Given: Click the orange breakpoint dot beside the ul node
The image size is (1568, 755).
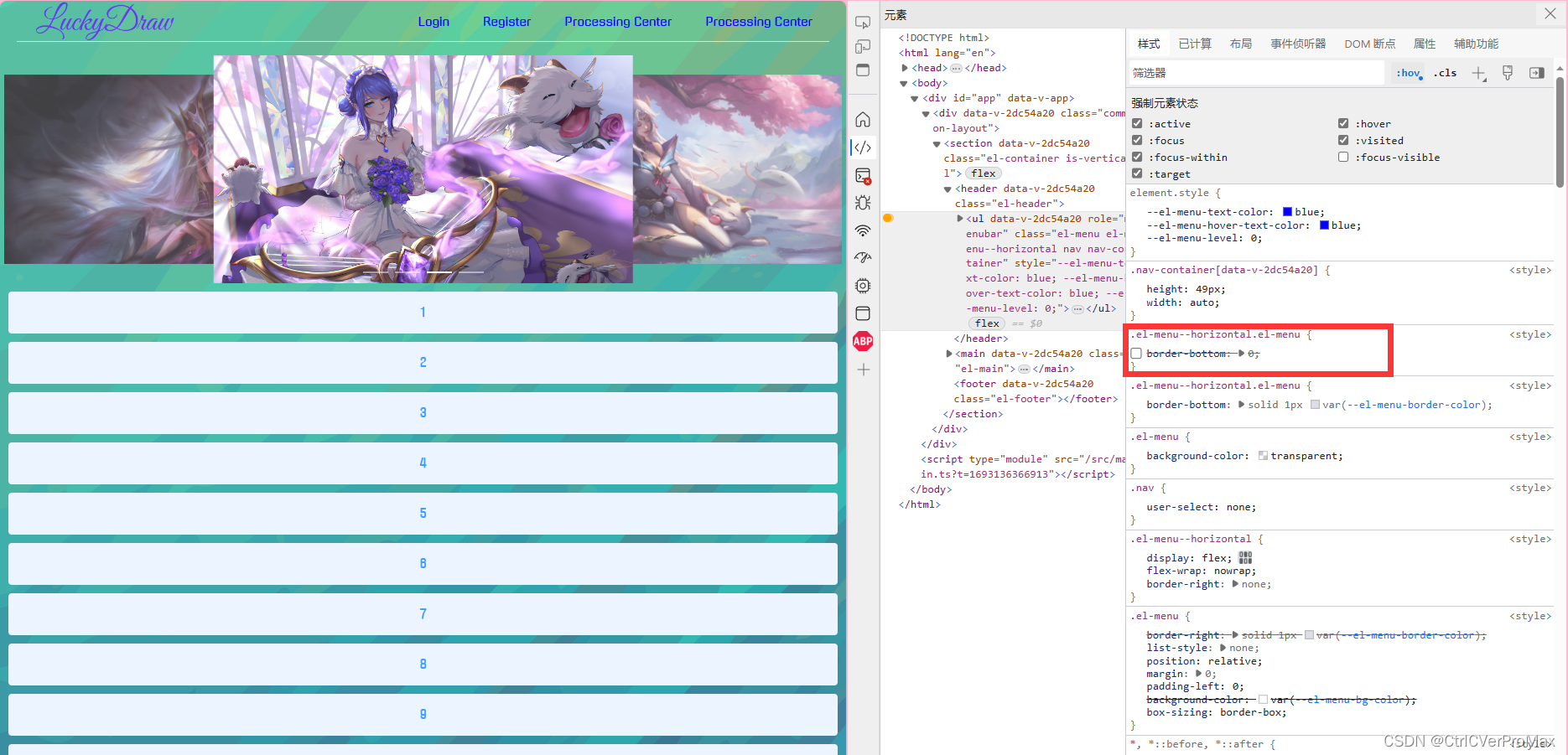Looking at the screenshot, I should click(888, 218).
